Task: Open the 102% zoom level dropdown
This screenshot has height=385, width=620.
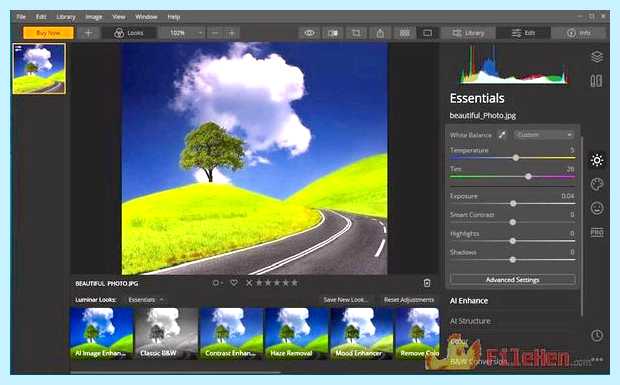Action: (182, 33)
